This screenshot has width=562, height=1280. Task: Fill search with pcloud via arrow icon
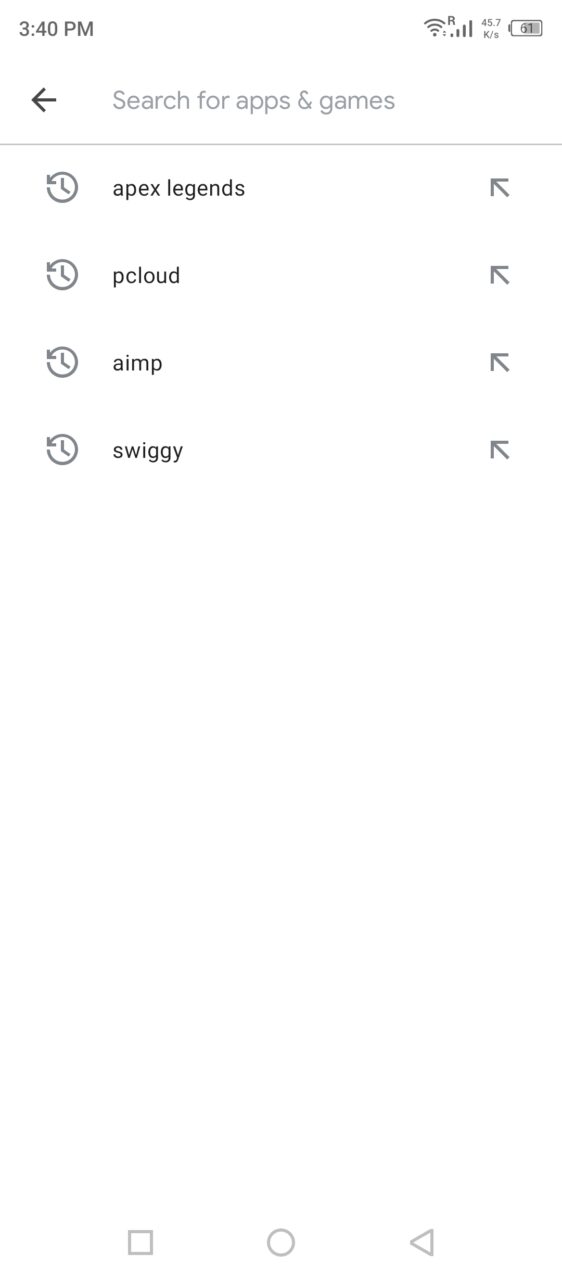(x=500, y=275)
